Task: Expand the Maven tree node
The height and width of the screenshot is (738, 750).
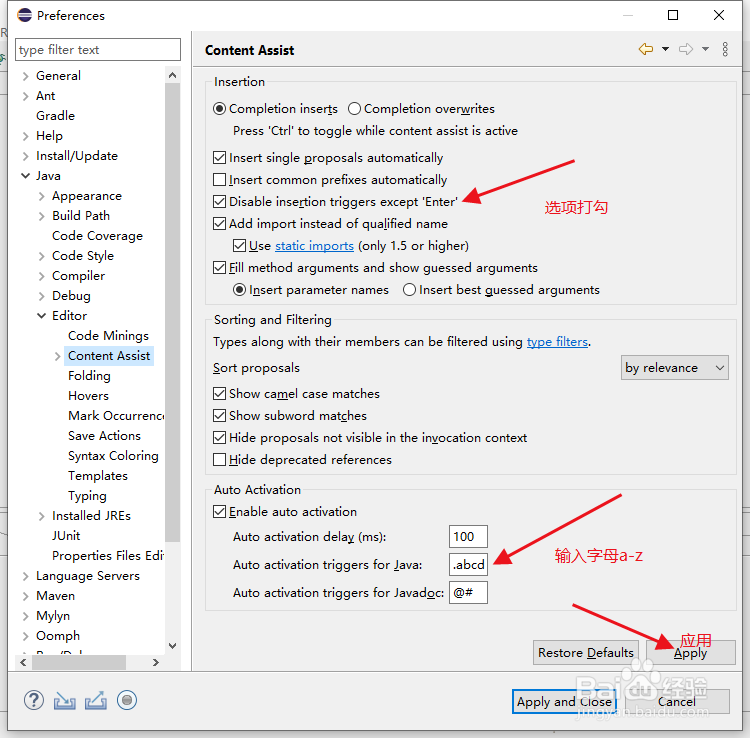Action: point(26,596)
